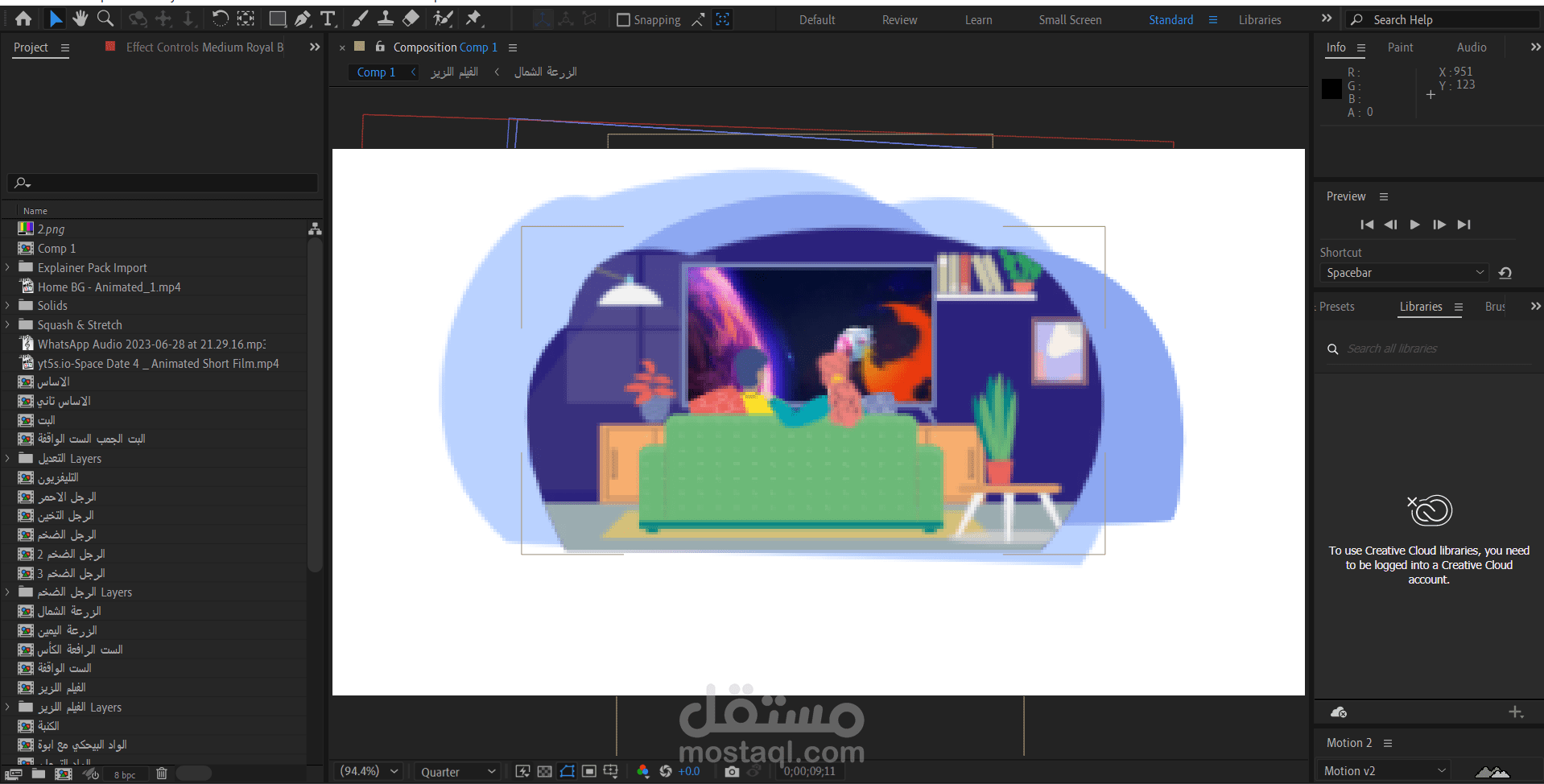Select the Brush tool
Screen dimensions: 1544x784
(360, 18)
